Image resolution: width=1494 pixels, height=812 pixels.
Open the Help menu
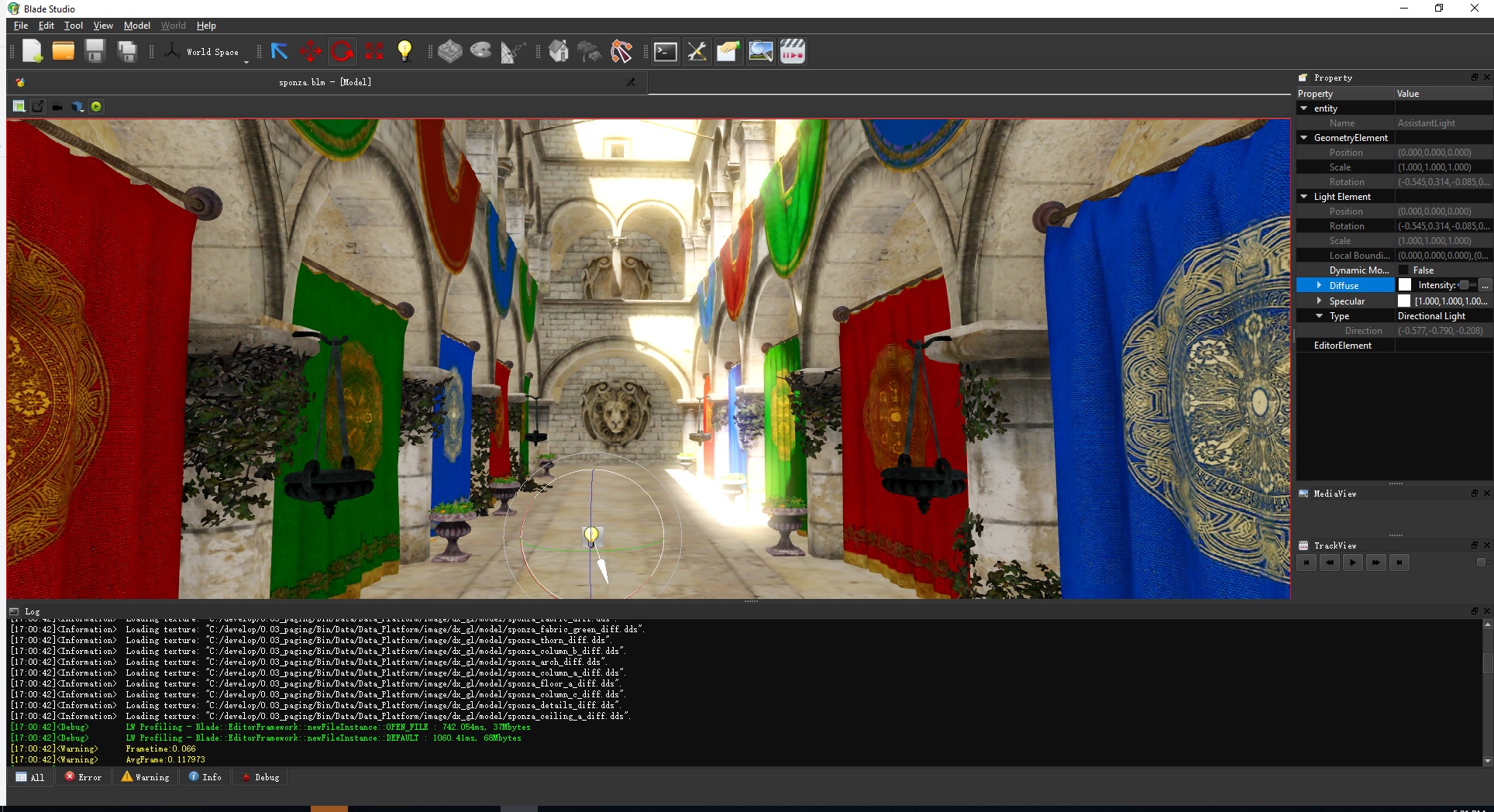(206, 26)
